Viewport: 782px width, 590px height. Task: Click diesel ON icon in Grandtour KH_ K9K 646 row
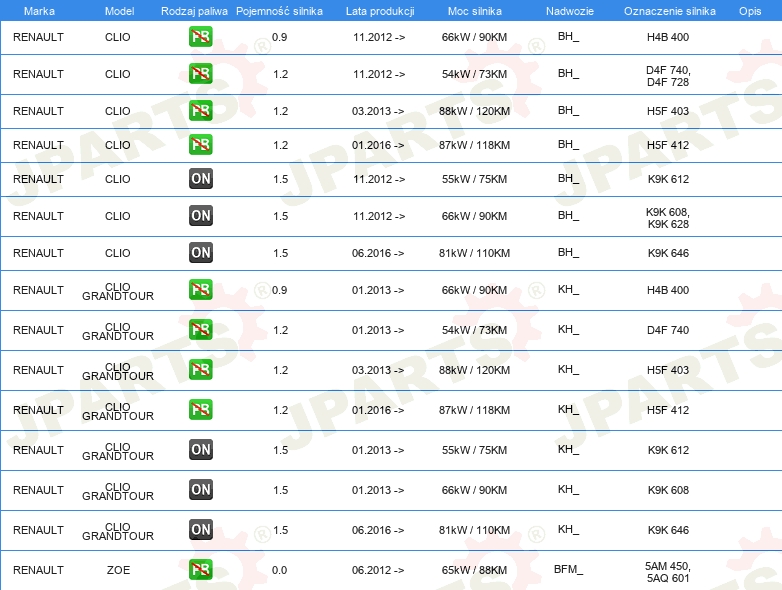[x=200, y=530]
